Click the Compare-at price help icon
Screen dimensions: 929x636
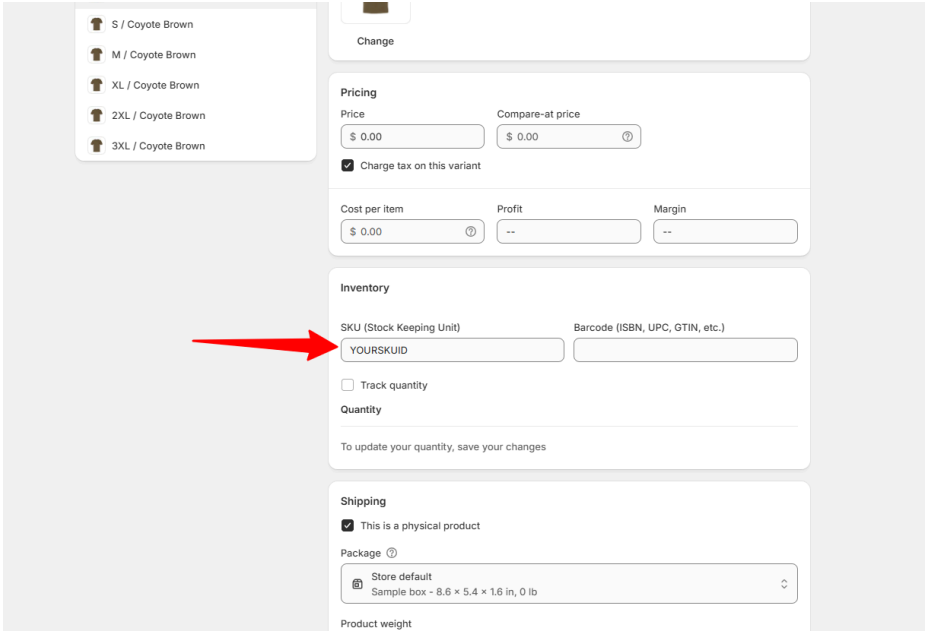[x=627, y=137]
